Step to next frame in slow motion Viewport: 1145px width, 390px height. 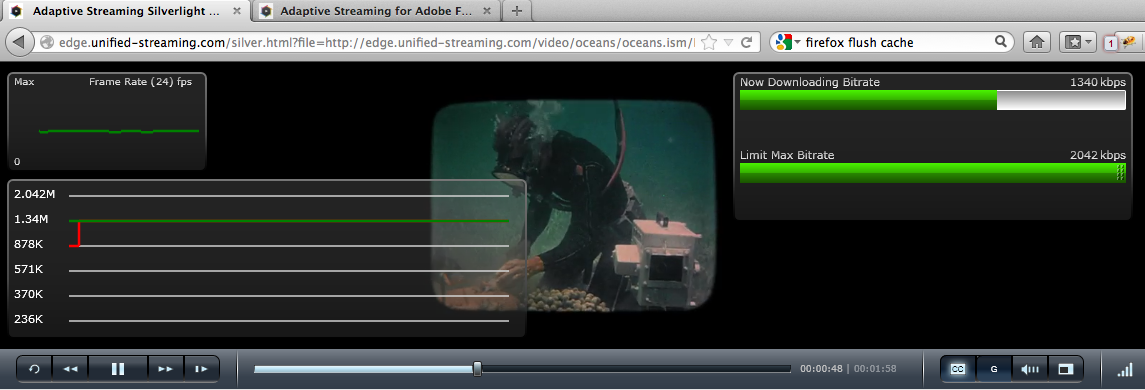[x=202, y=370]
